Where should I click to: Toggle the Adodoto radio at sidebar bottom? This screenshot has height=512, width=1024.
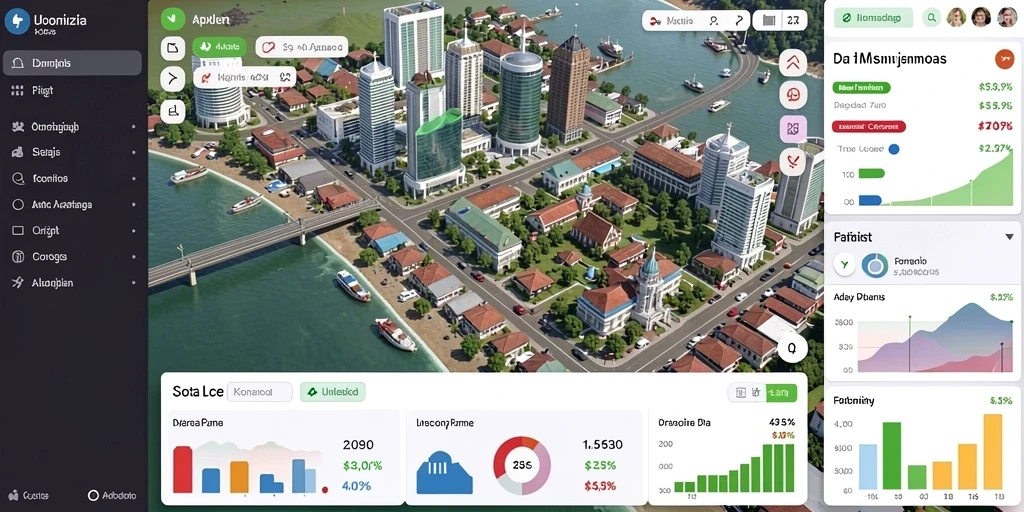tap(93, 496)
